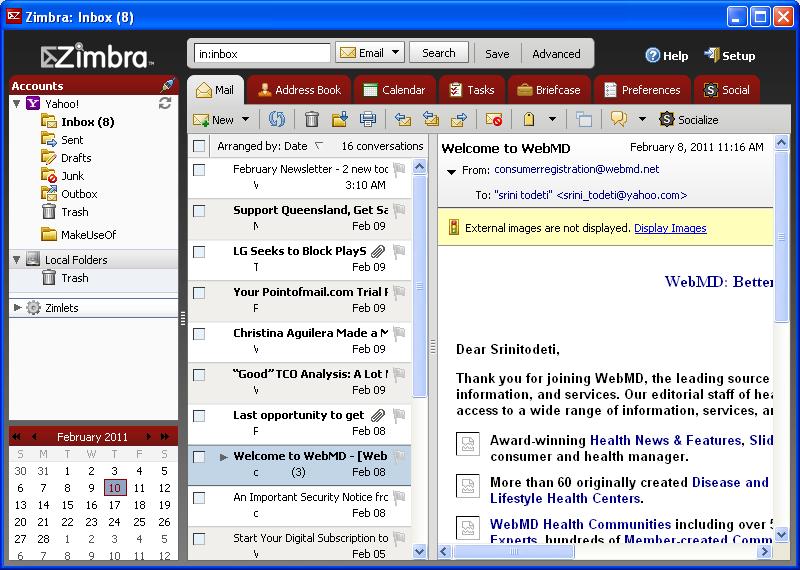Viewport: 800px width, 570px height.
Task: Click the consumerregistration@webmd.net sender link
Action: click(x=577, y=169)
